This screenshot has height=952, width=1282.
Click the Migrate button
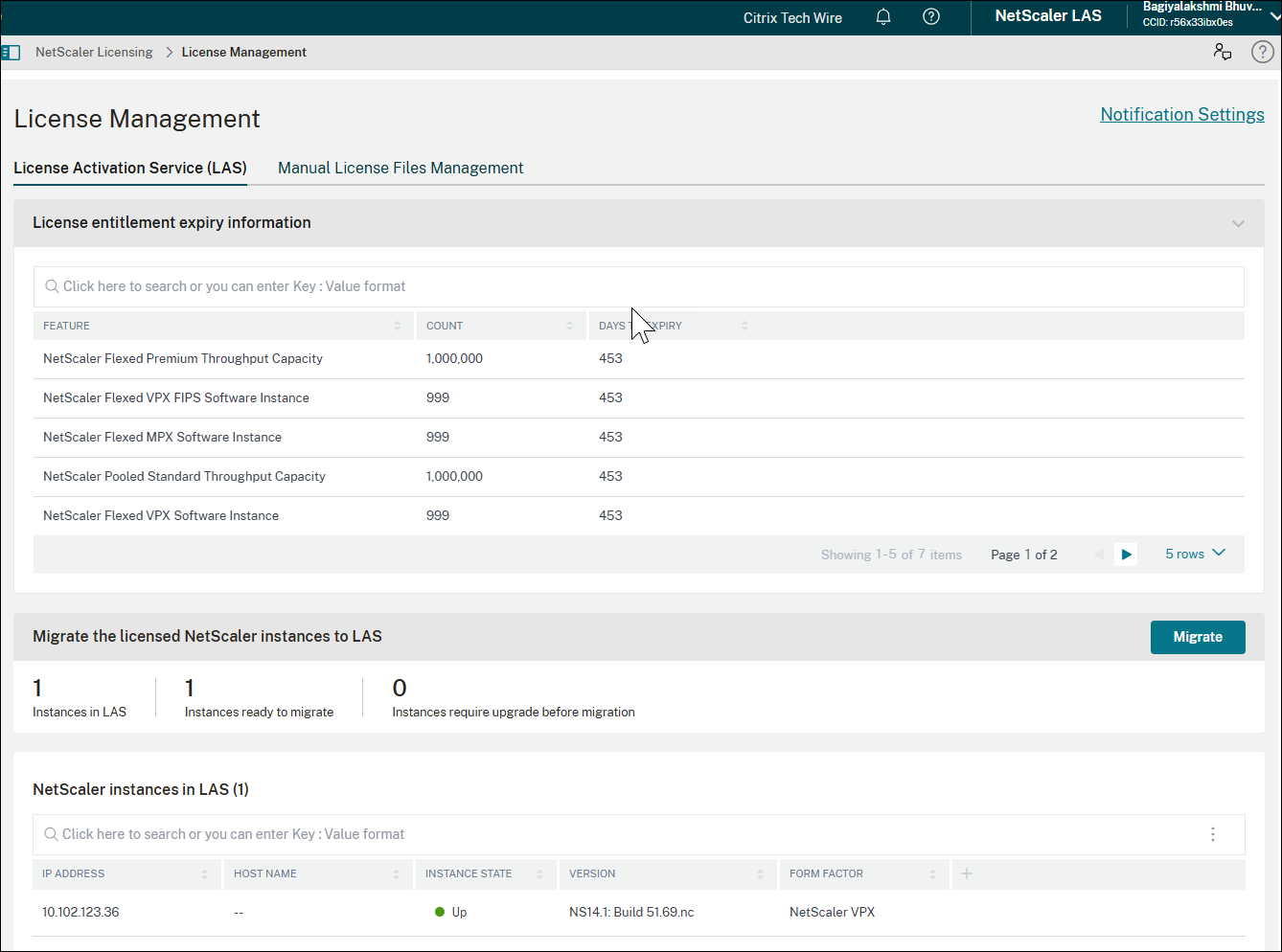pos(1198,637)
